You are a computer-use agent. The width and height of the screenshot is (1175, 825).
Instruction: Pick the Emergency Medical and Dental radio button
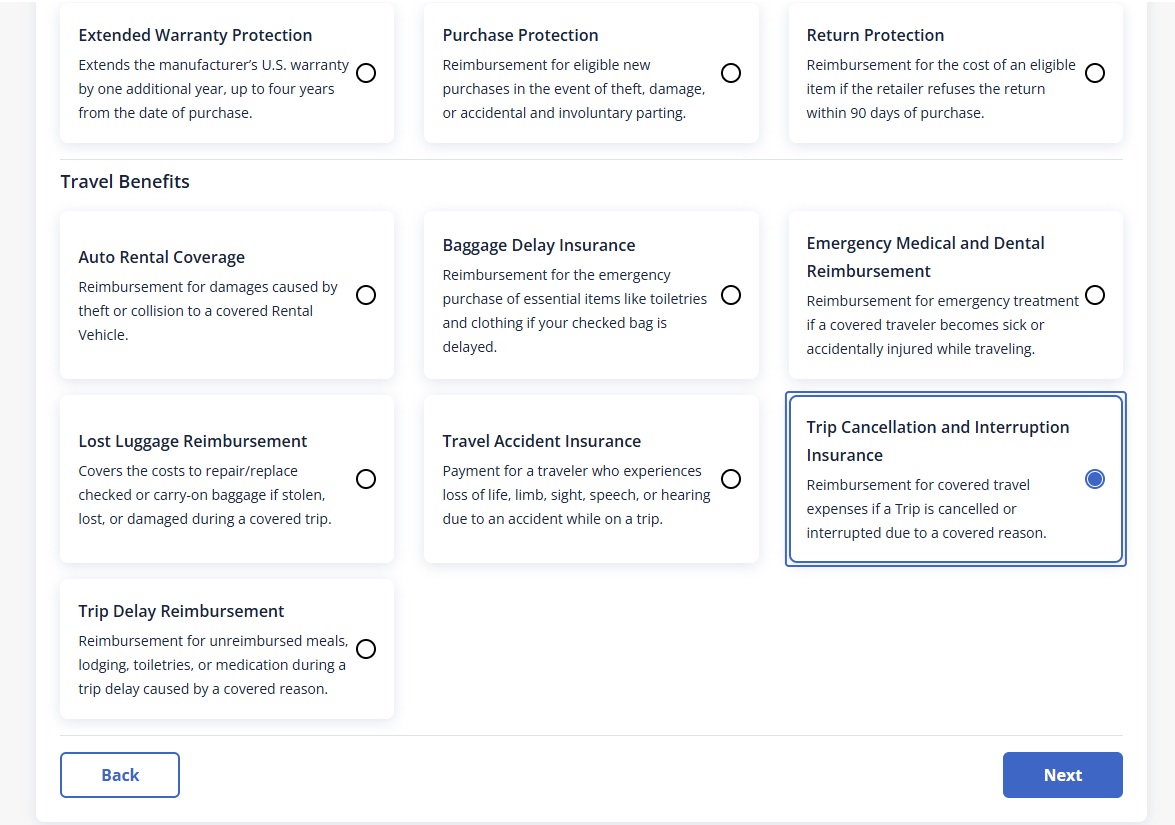(x=1095, y=295)
